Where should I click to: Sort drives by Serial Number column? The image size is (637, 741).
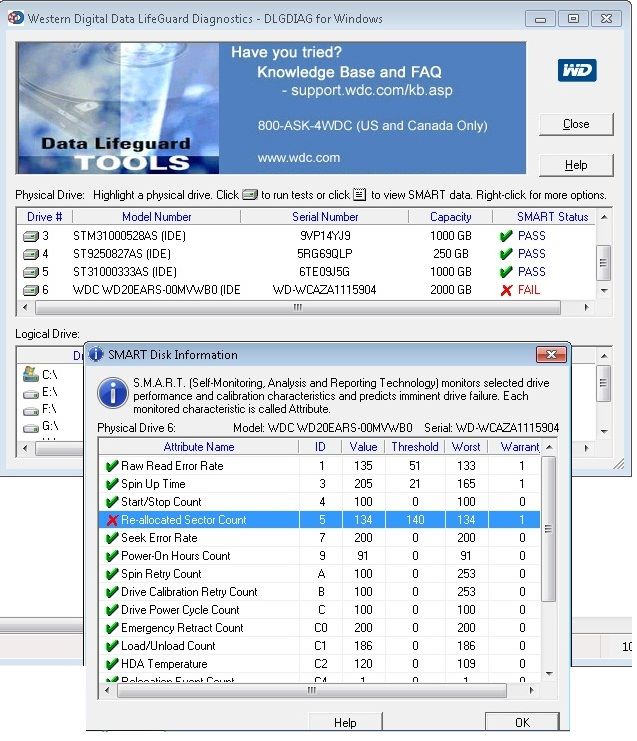325,217
